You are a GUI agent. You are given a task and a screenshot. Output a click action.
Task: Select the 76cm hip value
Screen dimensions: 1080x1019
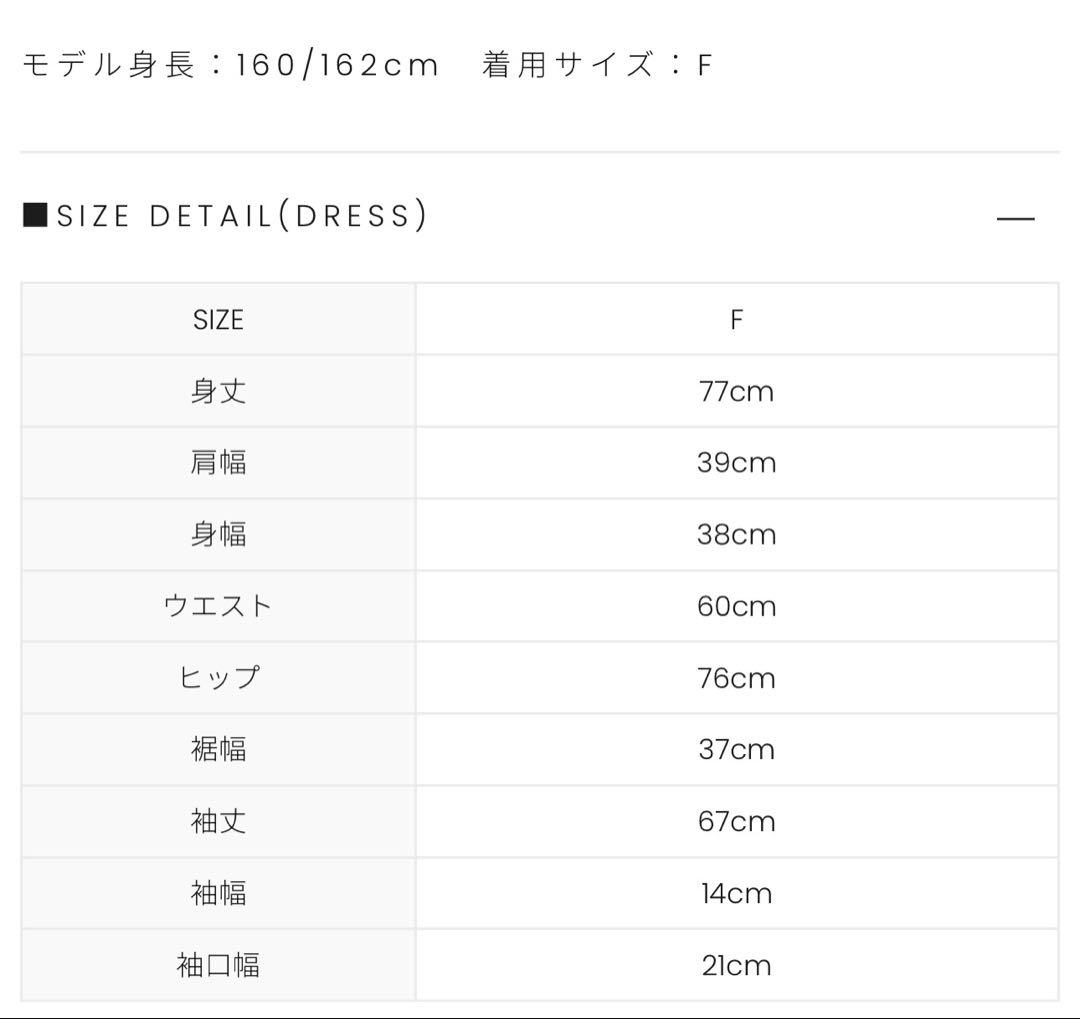pyautogui.click(x=736, y=678)
